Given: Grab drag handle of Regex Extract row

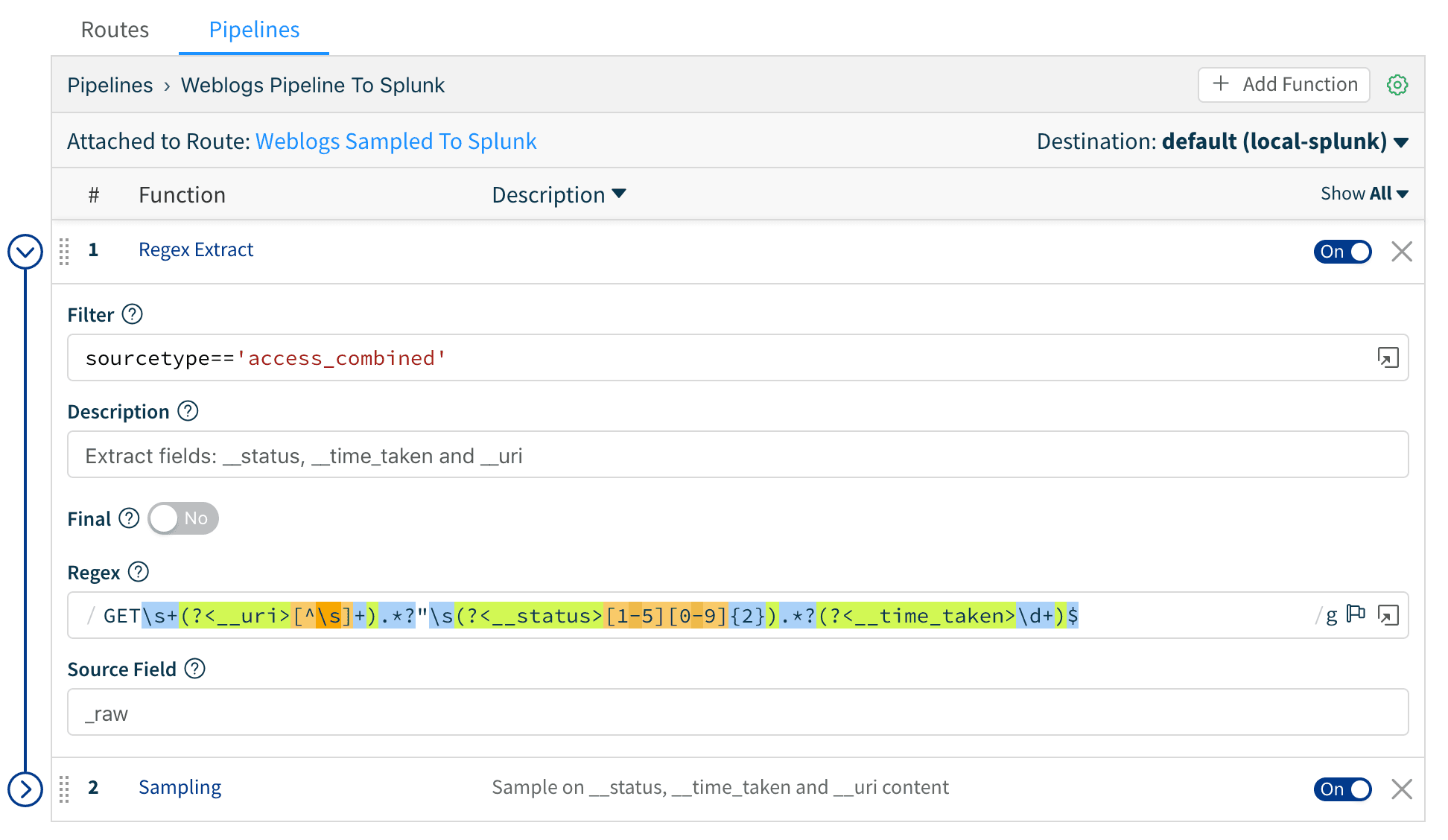Looking at the screenshot, I should pos(64,252).
